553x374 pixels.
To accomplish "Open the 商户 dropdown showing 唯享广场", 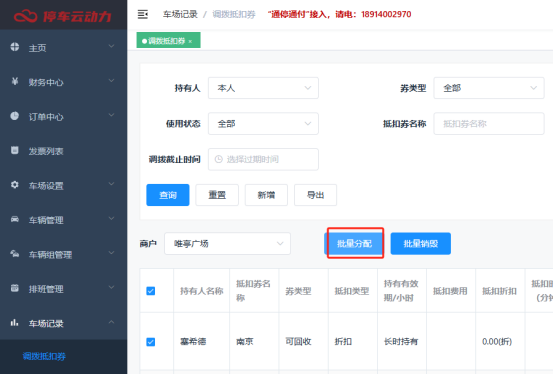I will click(x=227, y=243).
